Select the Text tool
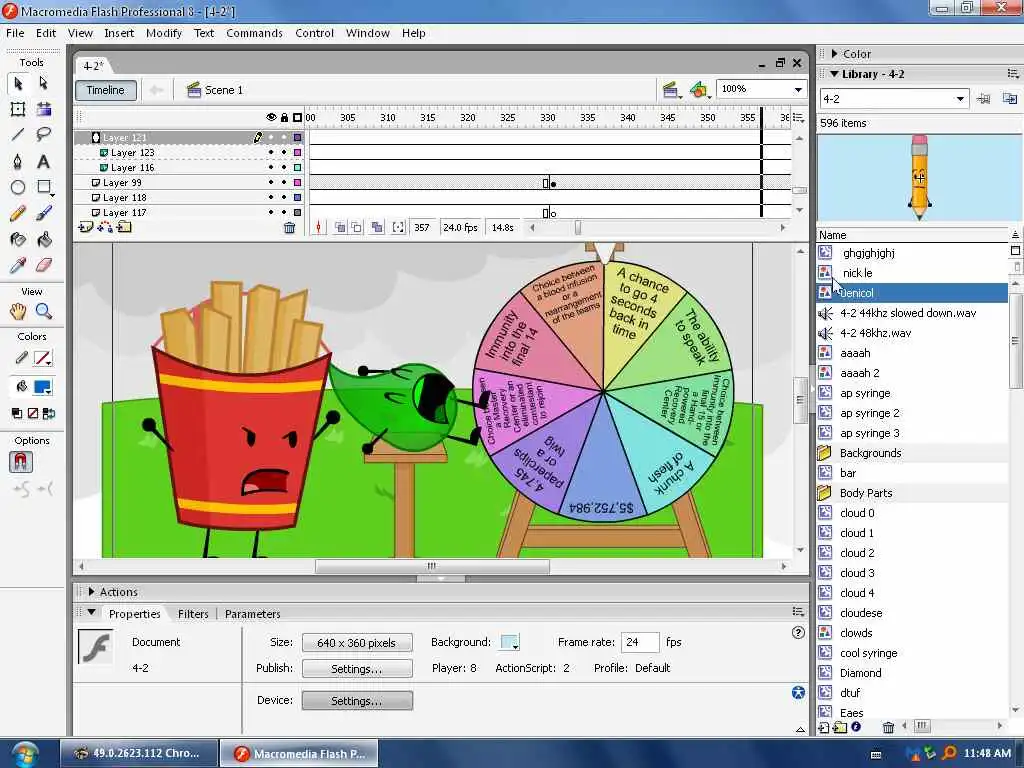The width and height of the screenshot is (1024, 768). point(44,161)
